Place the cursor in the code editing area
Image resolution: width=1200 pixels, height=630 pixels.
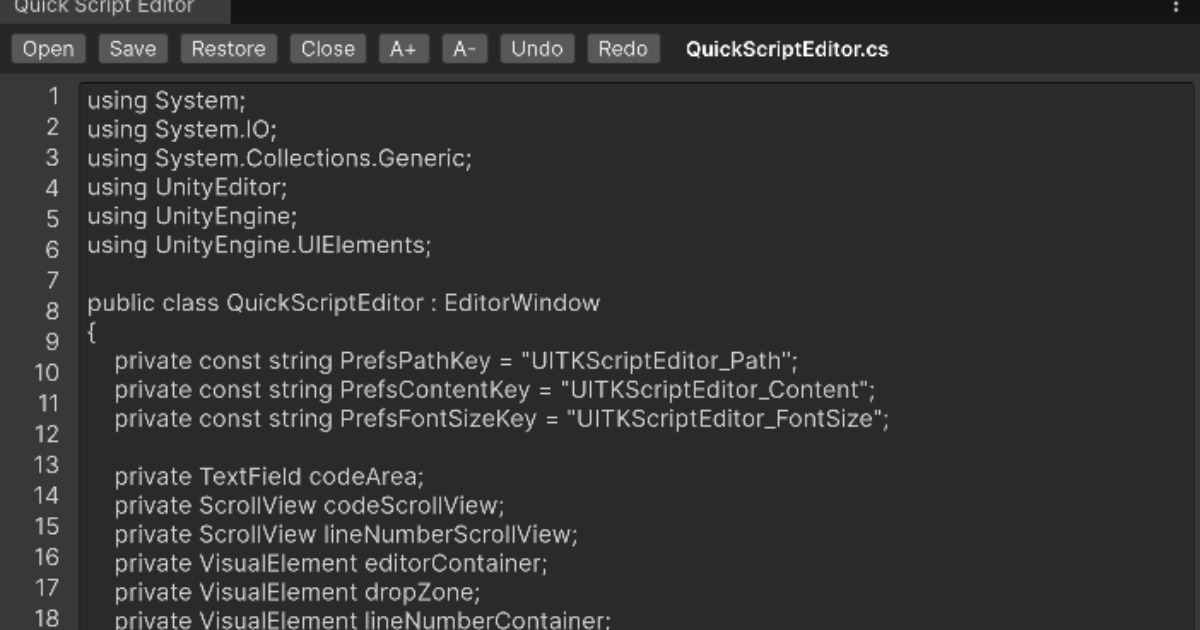pyautogui.click(x=500, y=300)
